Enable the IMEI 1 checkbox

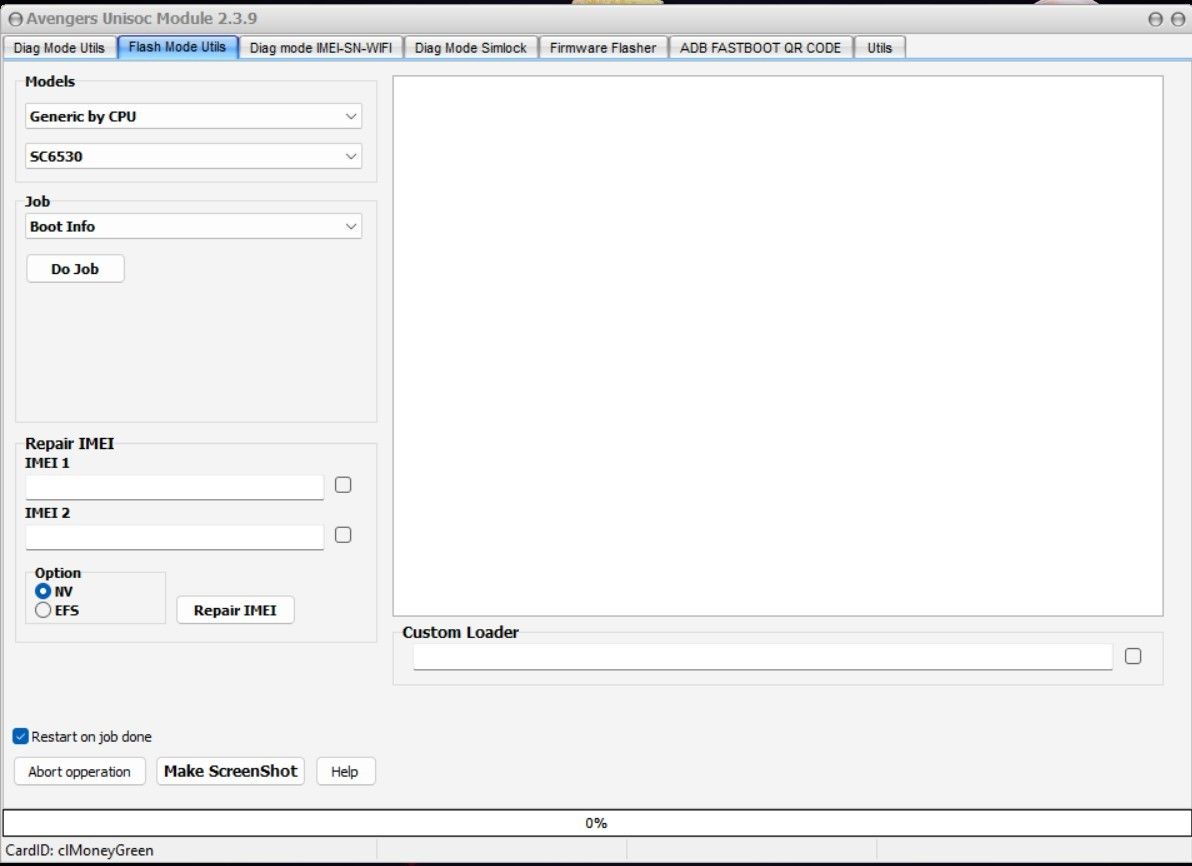tap(343, 485)
